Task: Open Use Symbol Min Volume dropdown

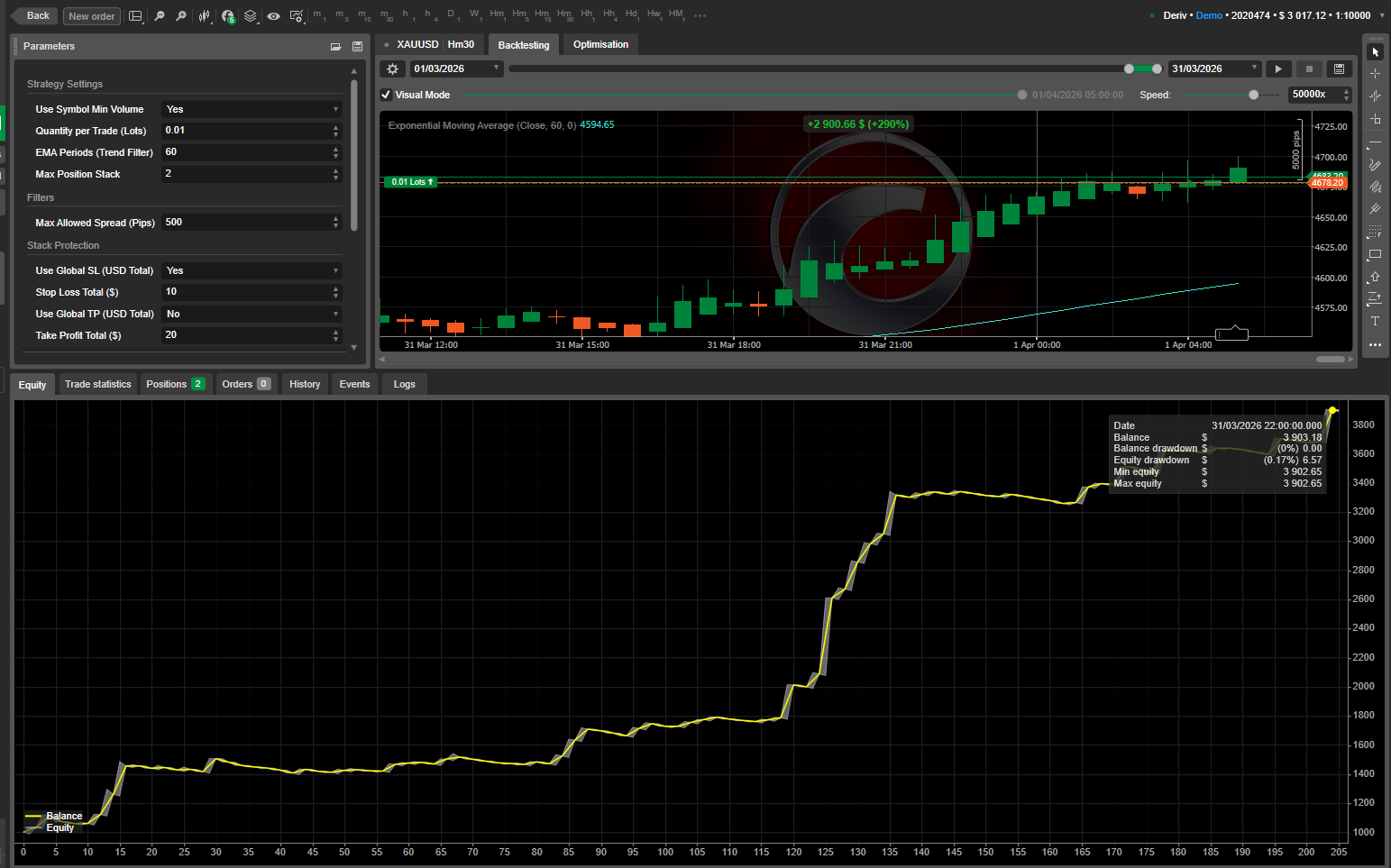Action: click(x=252, y=109)
